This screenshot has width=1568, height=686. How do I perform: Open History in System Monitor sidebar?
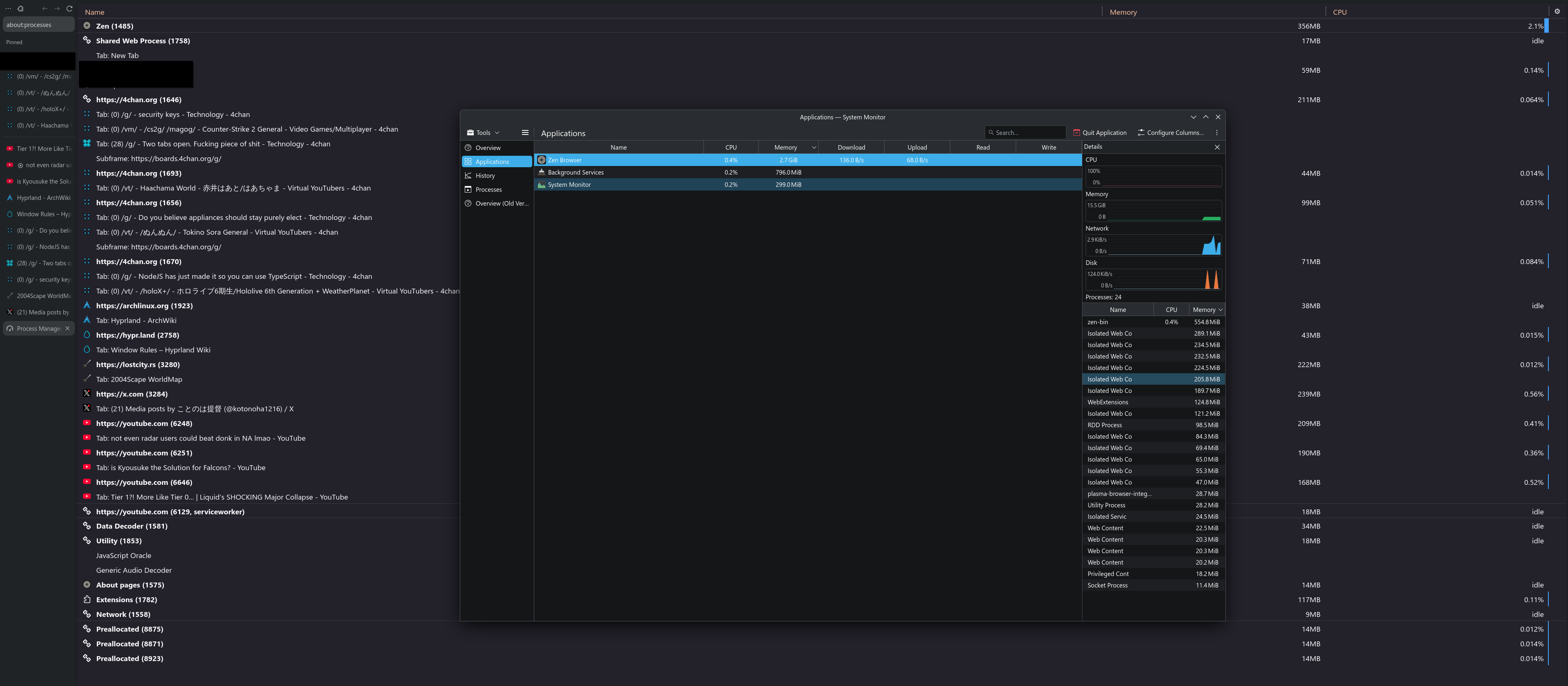coord(497,176)
